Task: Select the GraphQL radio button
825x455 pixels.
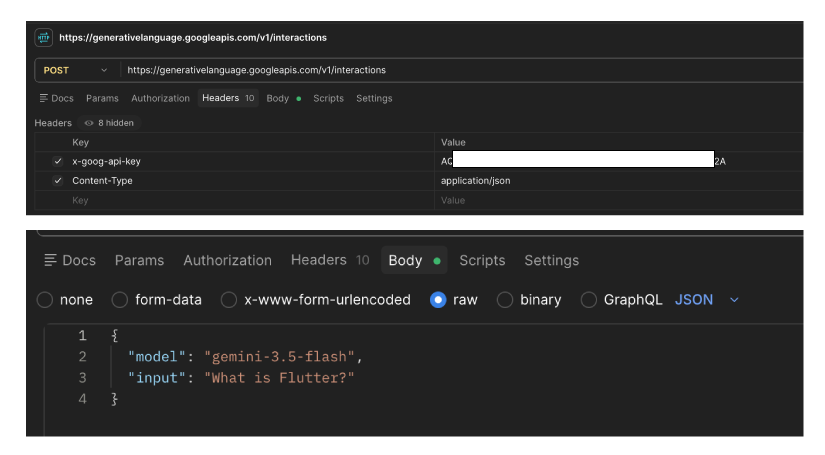Action: click(x=589, y=300)
